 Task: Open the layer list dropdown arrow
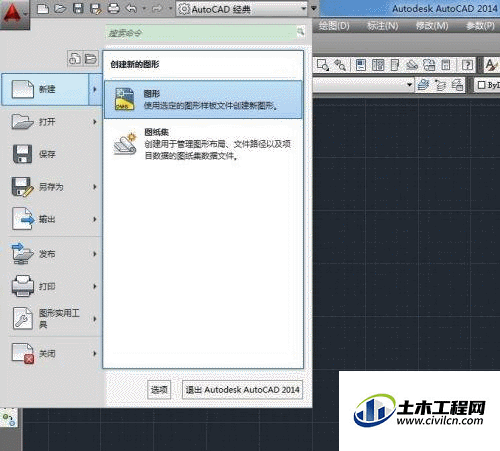click(410, 85)
